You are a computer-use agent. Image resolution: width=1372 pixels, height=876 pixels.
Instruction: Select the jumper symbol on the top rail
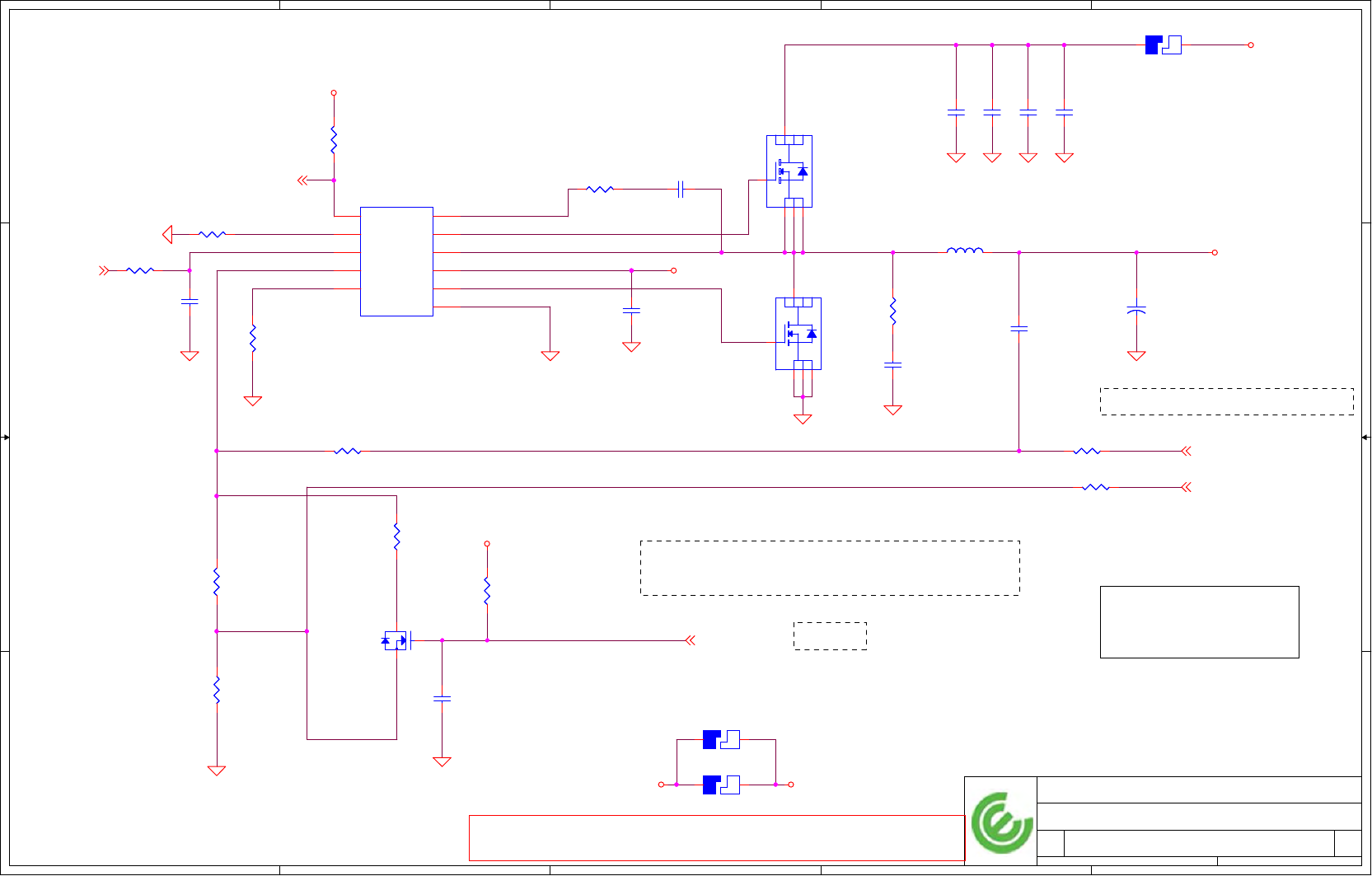[x=1164, y=45]
